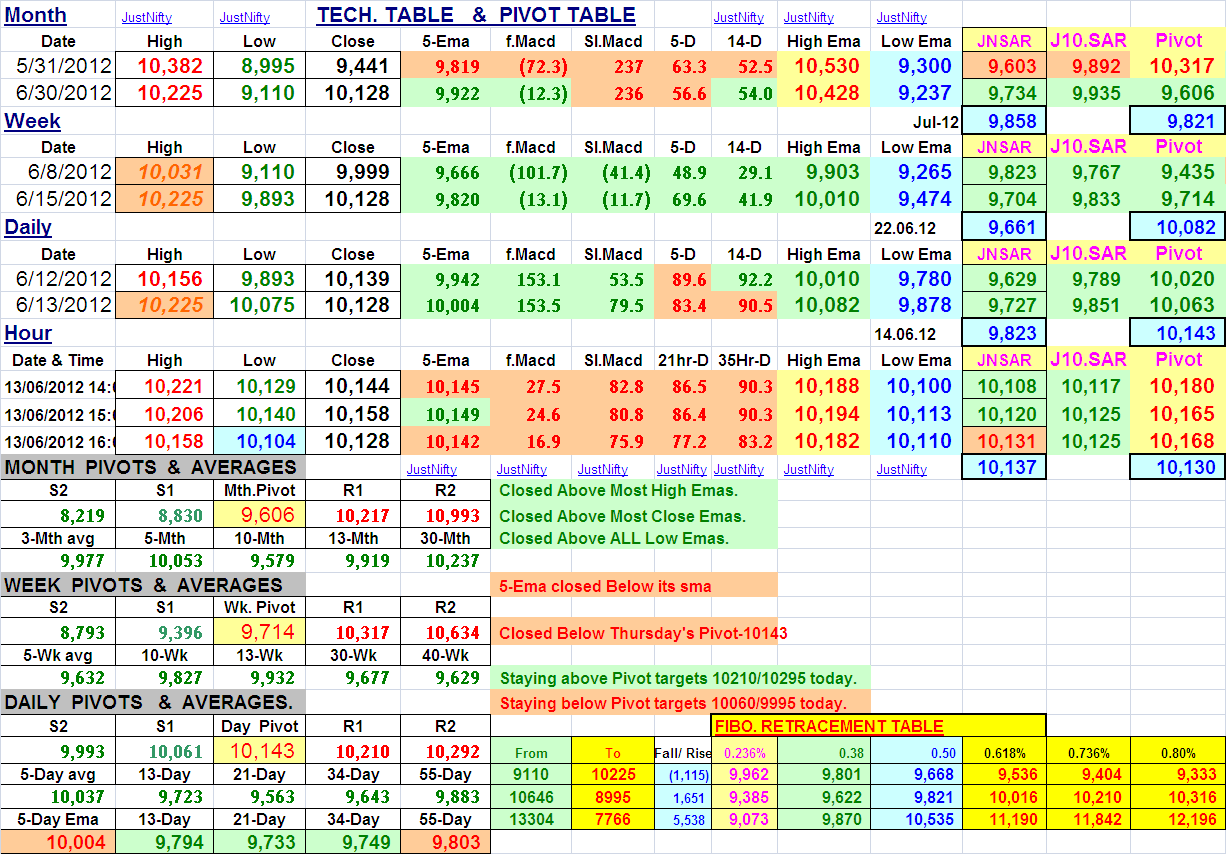This screenshot has width=1226, height=854.
Task: Open the underlined Daily section heading
Action: click(x=28, y=227)
